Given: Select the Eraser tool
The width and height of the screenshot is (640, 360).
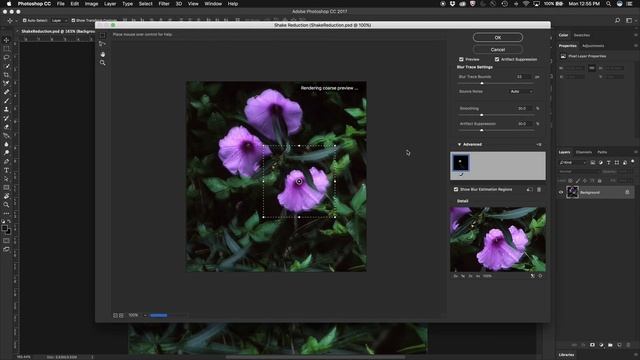Looking at the screenshot, I should pyautogui.click(x=6, y=127).
